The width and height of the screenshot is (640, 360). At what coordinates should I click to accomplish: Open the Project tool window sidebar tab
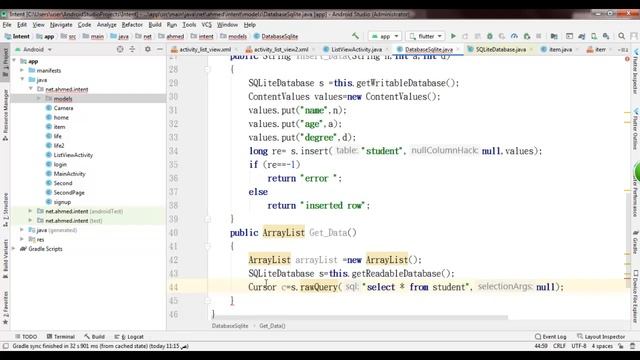(x=5, y=62)
